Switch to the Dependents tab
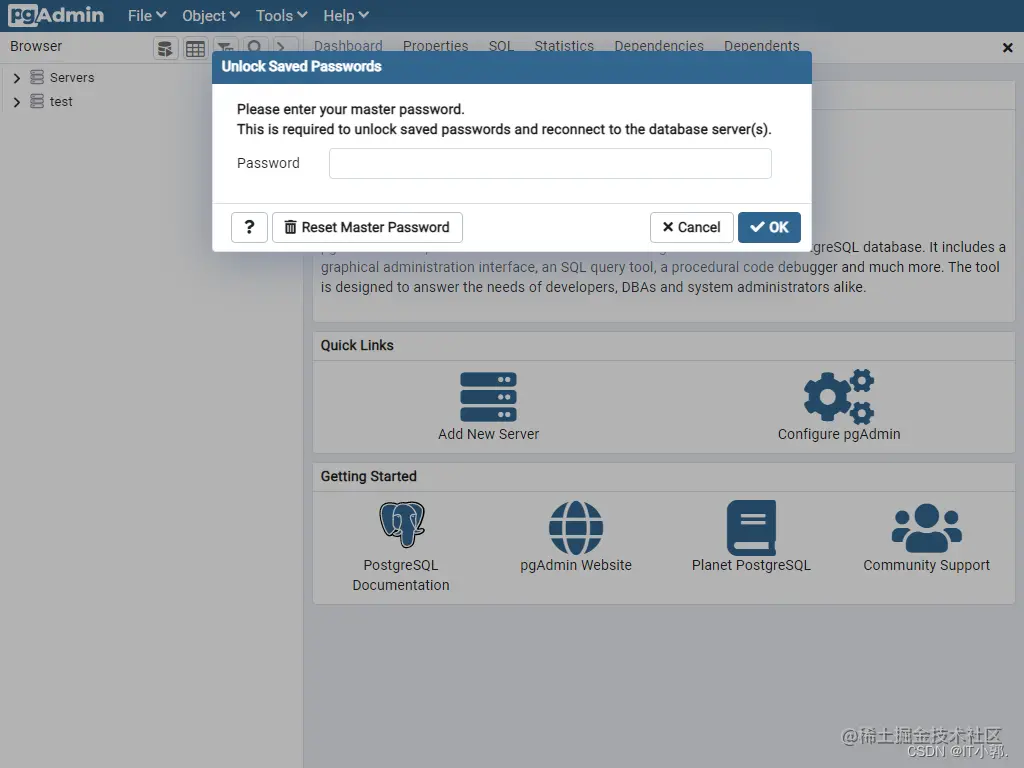Image resolution: width=1024 pixels, height=768 pixels. tap(761, 45)
